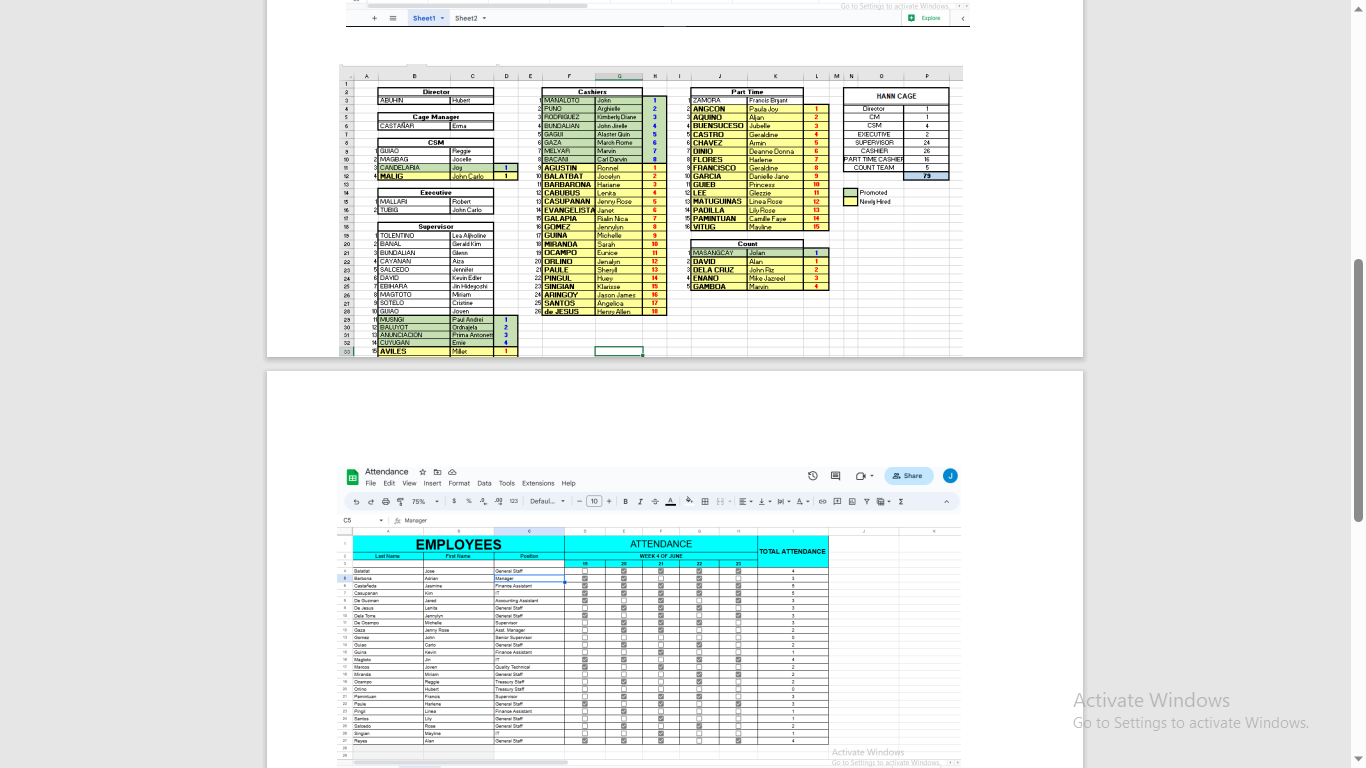This screenshot has width=1366, height=768.
Task: Open the Functions sigma icon
Action: pyautogui.click(x=901, y=502)
